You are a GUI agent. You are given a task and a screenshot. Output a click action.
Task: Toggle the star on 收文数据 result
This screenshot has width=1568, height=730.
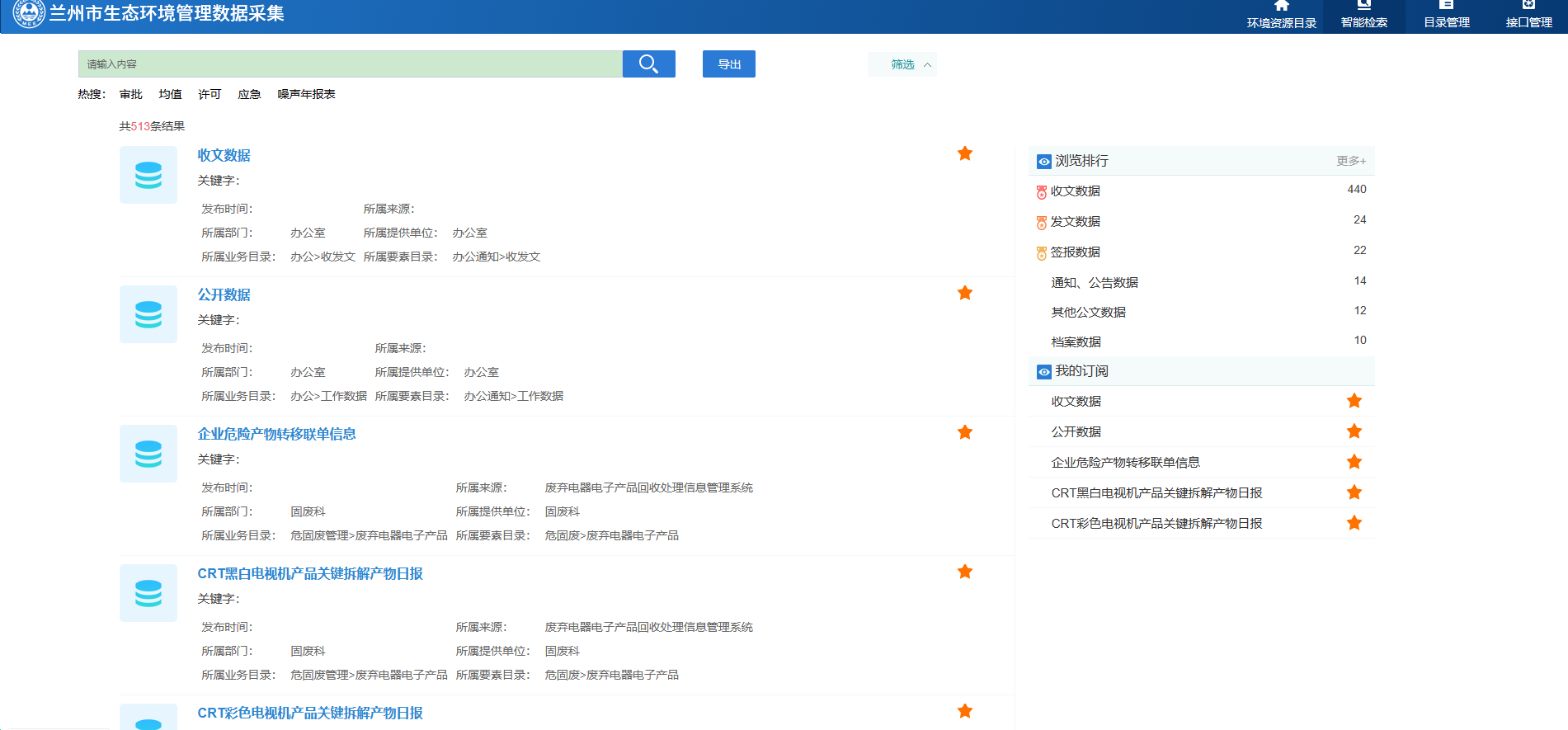coord(965,153)
